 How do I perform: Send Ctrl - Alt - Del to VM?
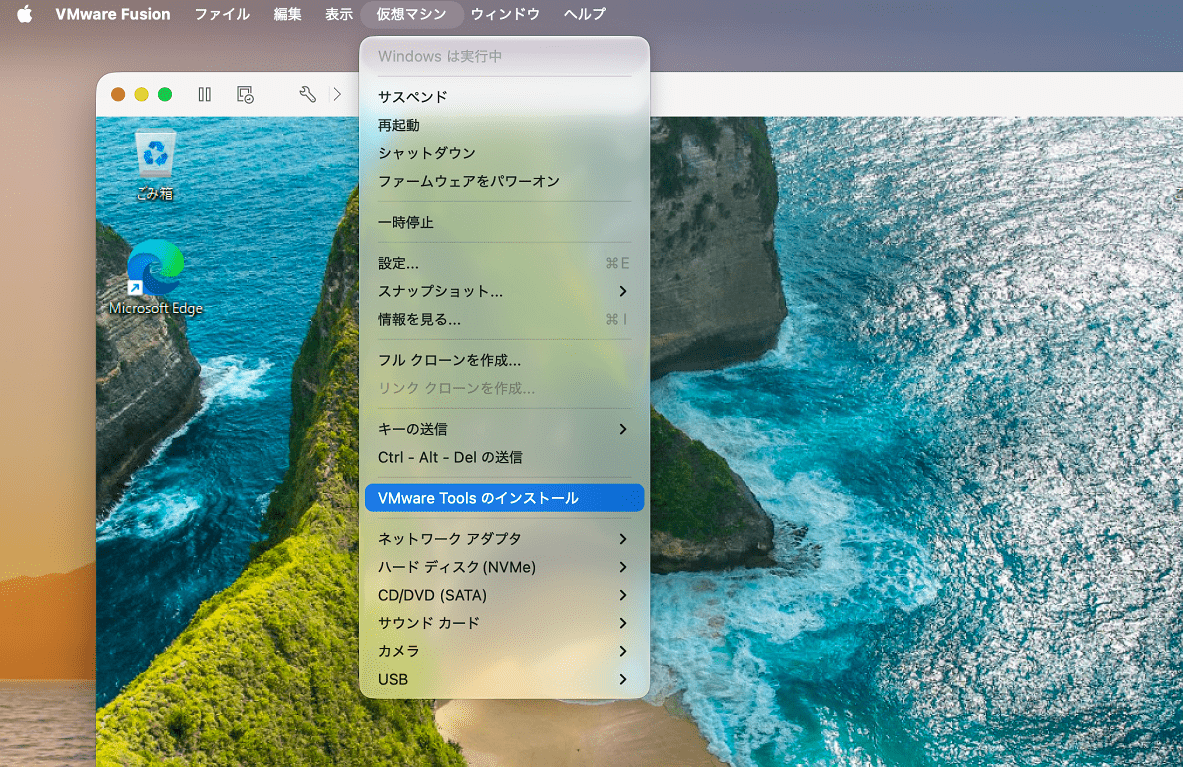504,457
